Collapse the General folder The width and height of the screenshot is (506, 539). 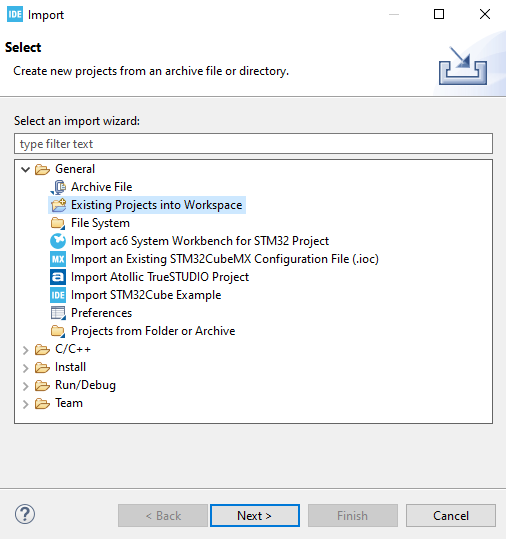point(25,169)
